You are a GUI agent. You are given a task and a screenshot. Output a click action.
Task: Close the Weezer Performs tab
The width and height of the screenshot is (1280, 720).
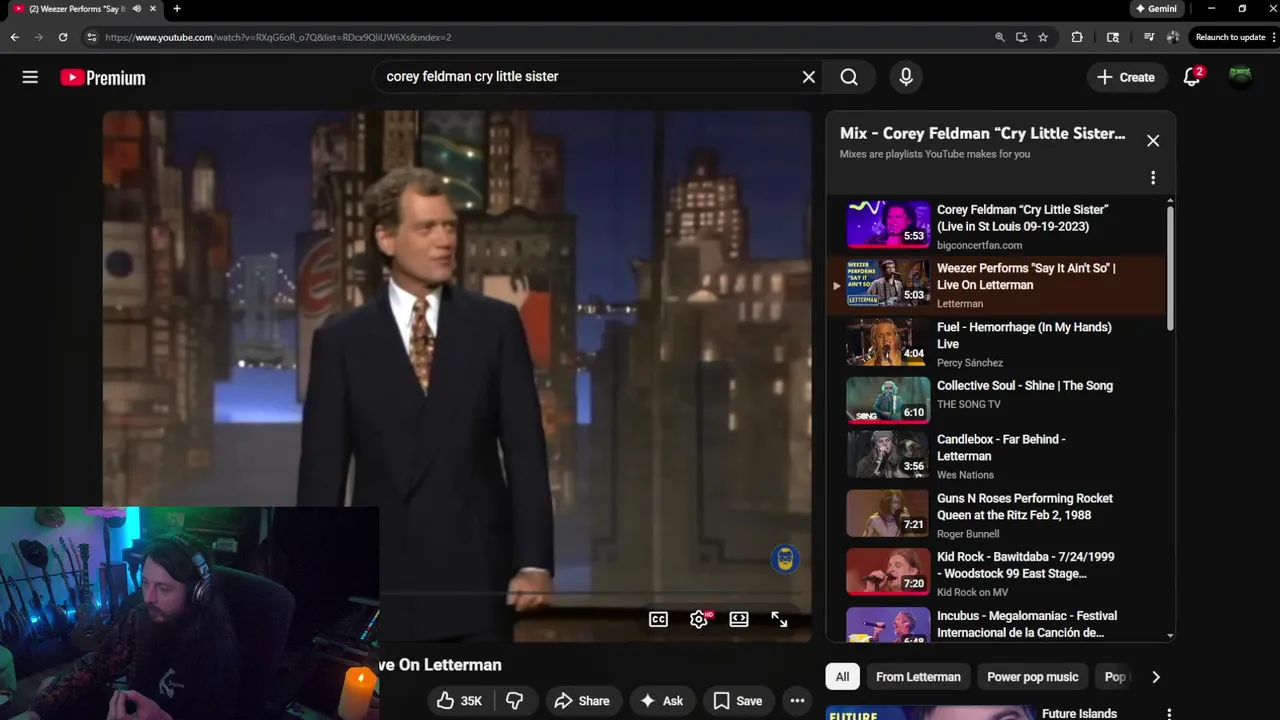click(153, 9)
